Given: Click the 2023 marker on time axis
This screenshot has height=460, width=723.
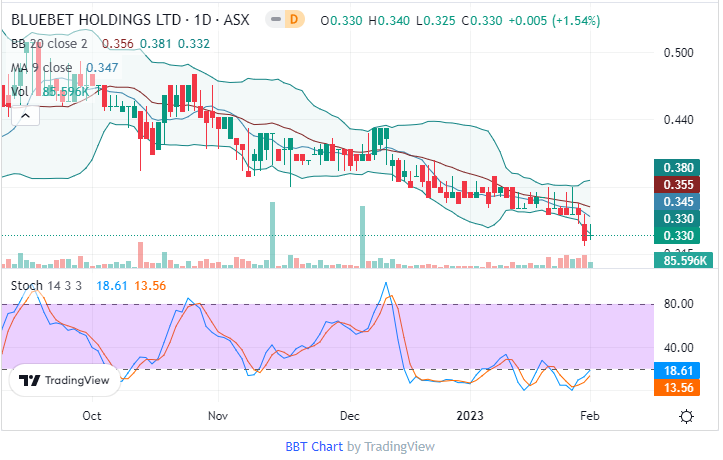Looking at the screenshot, I should pos(470,415).
